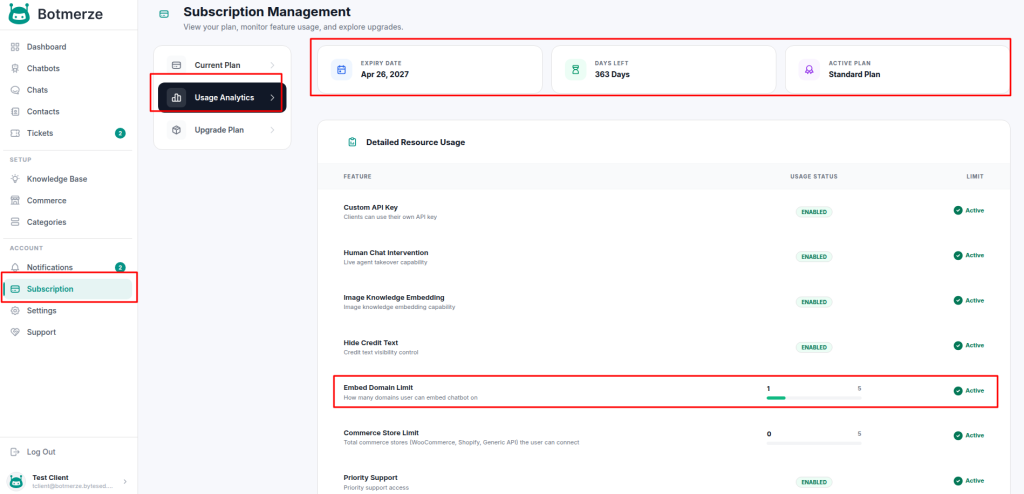1024x494 pixels.
Task: Switch to the Current Plan tab
Action: pyautogui.click(x=222, y=65)
